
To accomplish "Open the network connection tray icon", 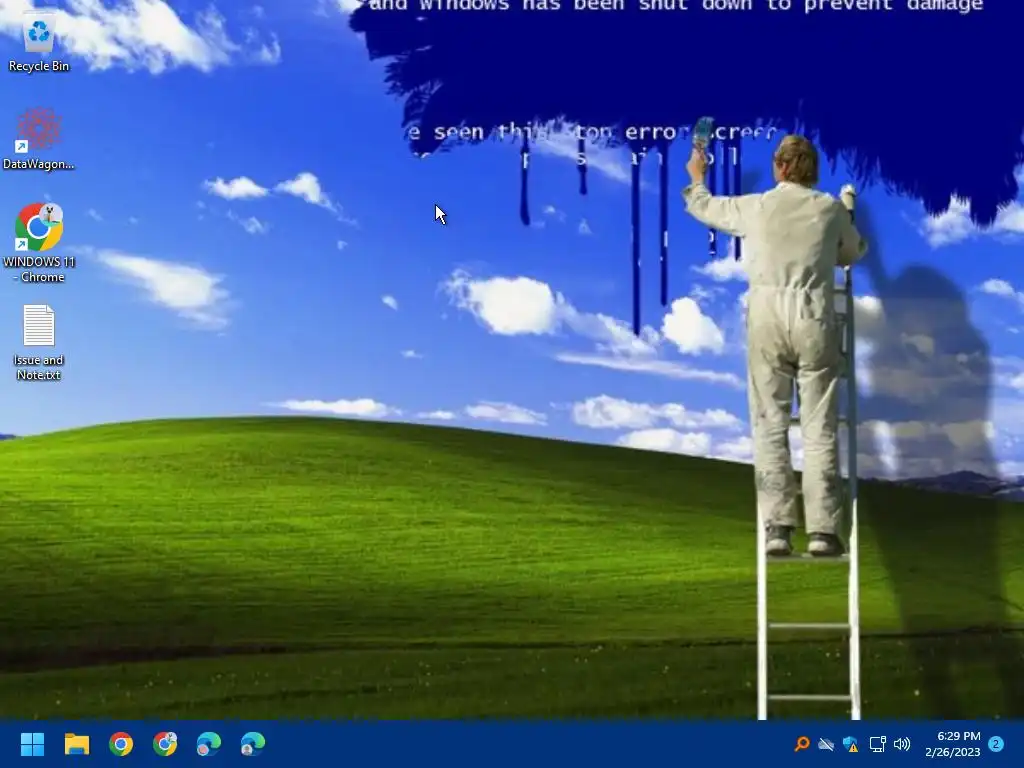I will [877, 744].
